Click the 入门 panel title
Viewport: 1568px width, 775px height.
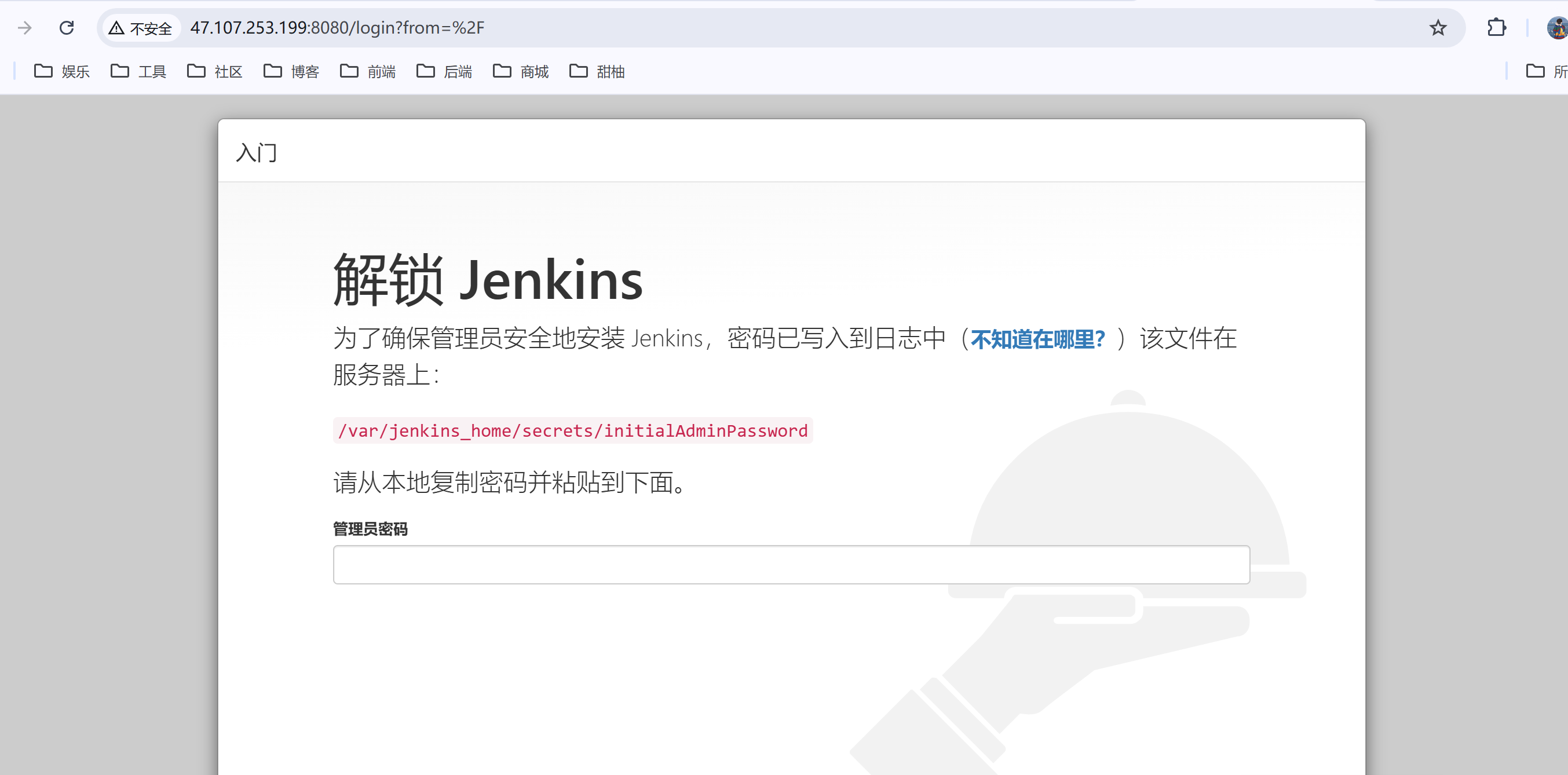256,152
